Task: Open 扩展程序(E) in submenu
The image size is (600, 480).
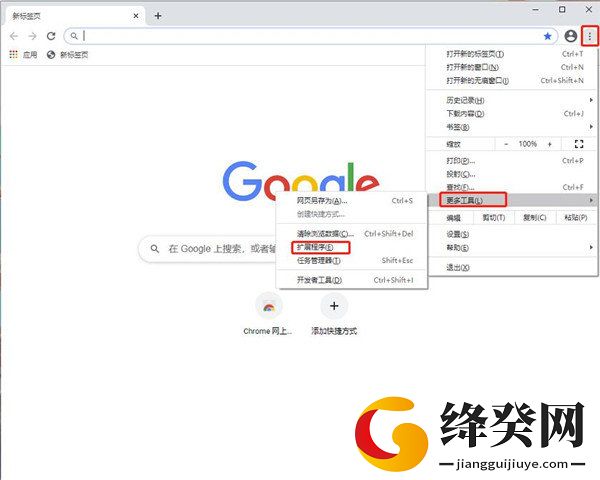Action: coord(351,247)
